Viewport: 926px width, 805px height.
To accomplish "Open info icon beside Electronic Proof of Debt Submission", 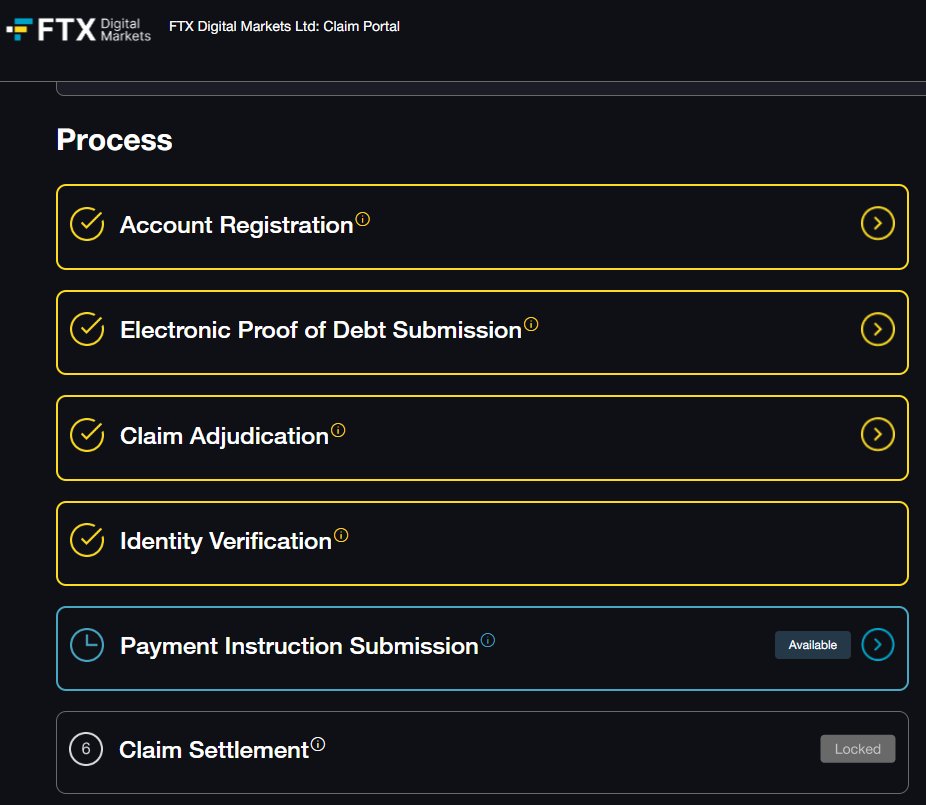I will tap(531, 324).
